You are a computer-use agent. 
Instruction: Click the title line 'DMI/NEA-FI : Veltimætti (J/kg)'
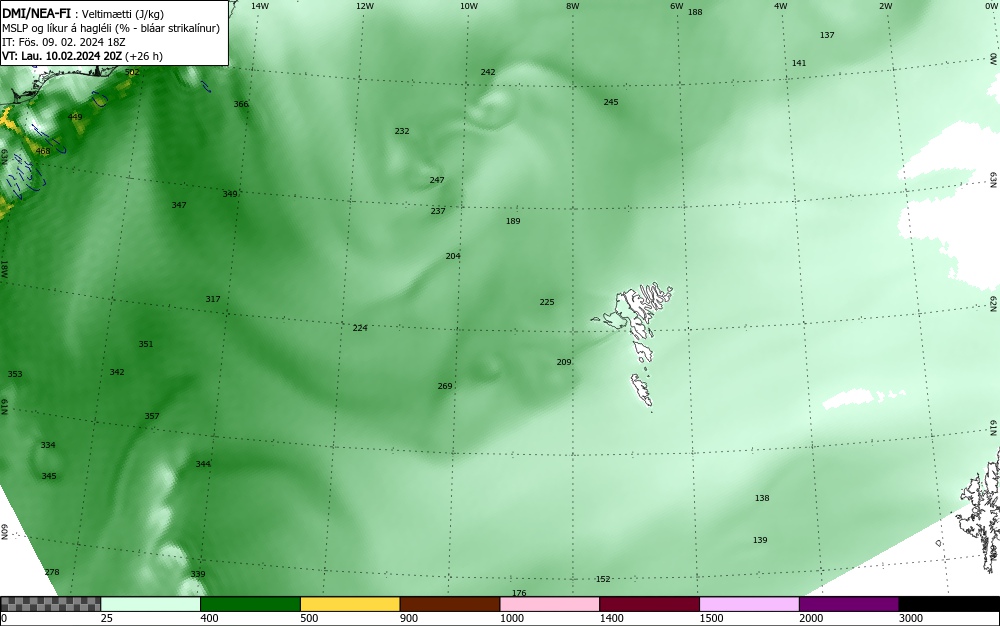[x=83, y=14]
